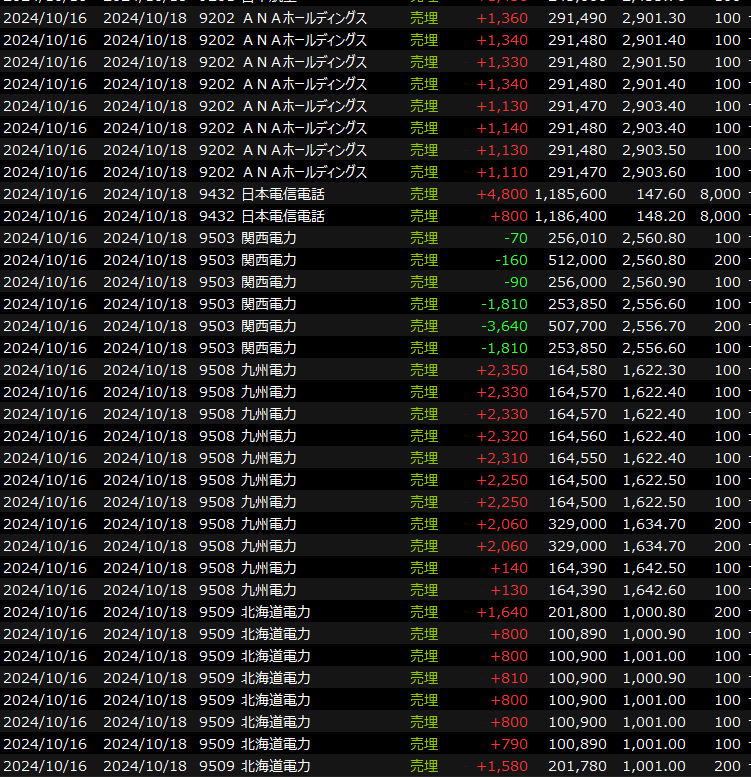Select the 2,560.90 price for 関西電力

pyautogui.click(x=653, y=282)
